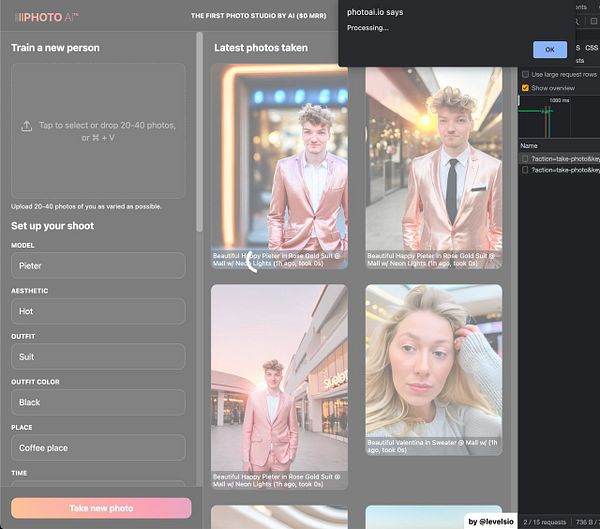This screenshot has width=600, height=529.
Task: Enable the Use large request rows checkbox
Action: coord(525,74)
